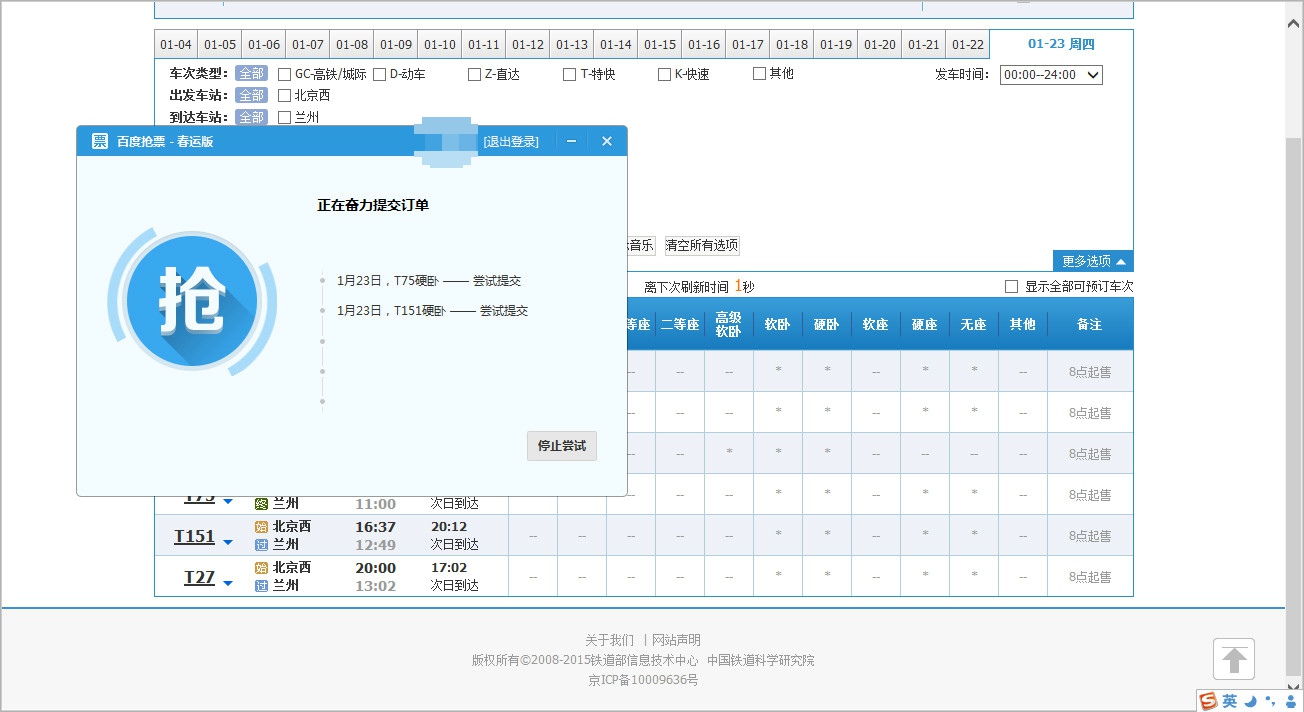Image resolution: width=1304 pixels, height=712 pixels.
Task: Click the 始 origin-station icon in the T27 row
Action: pyautogui.click(x=262, y=567)
